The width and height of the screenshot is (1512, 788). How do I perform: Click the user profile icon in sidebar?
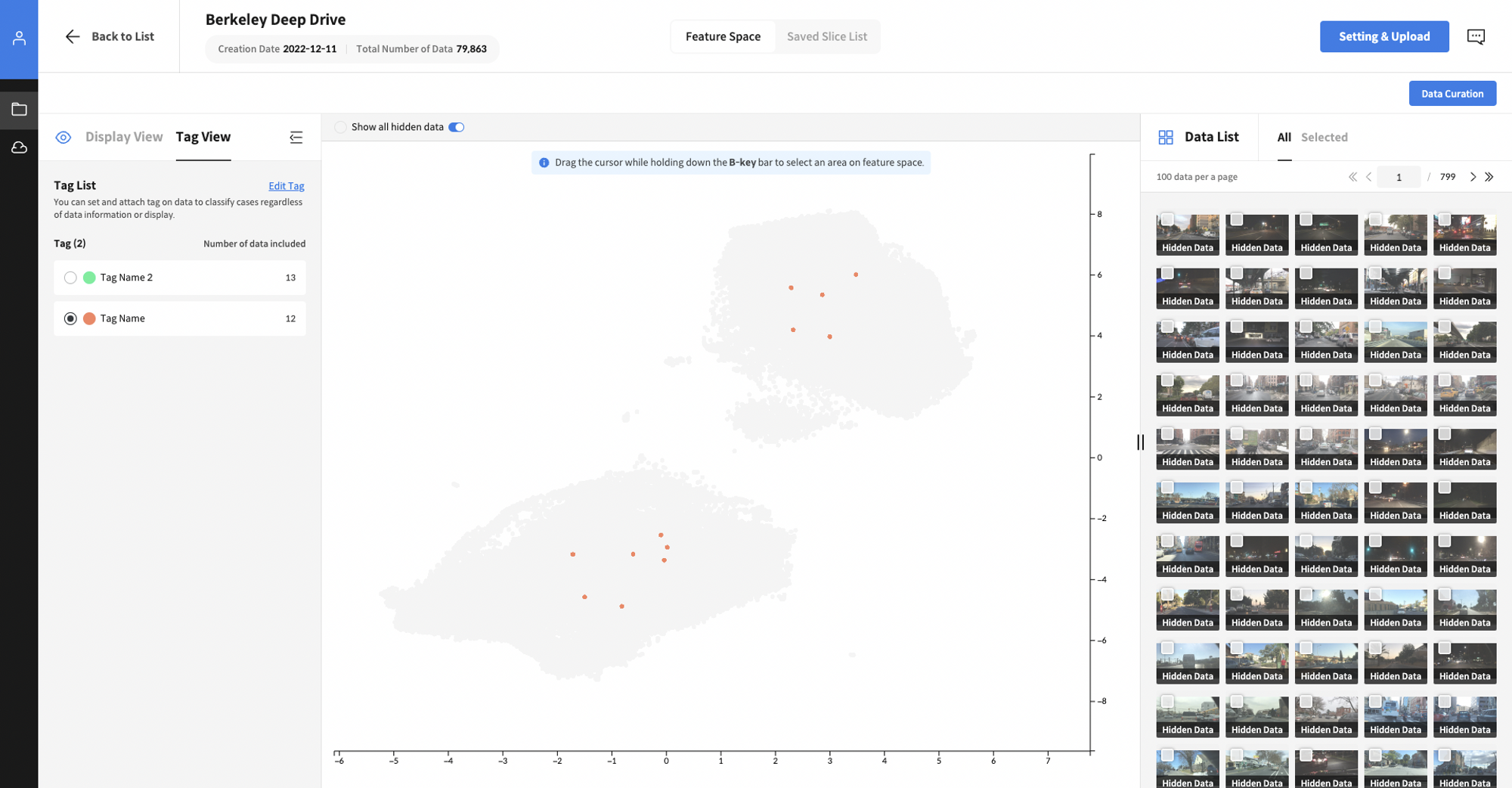coord(19,38)
